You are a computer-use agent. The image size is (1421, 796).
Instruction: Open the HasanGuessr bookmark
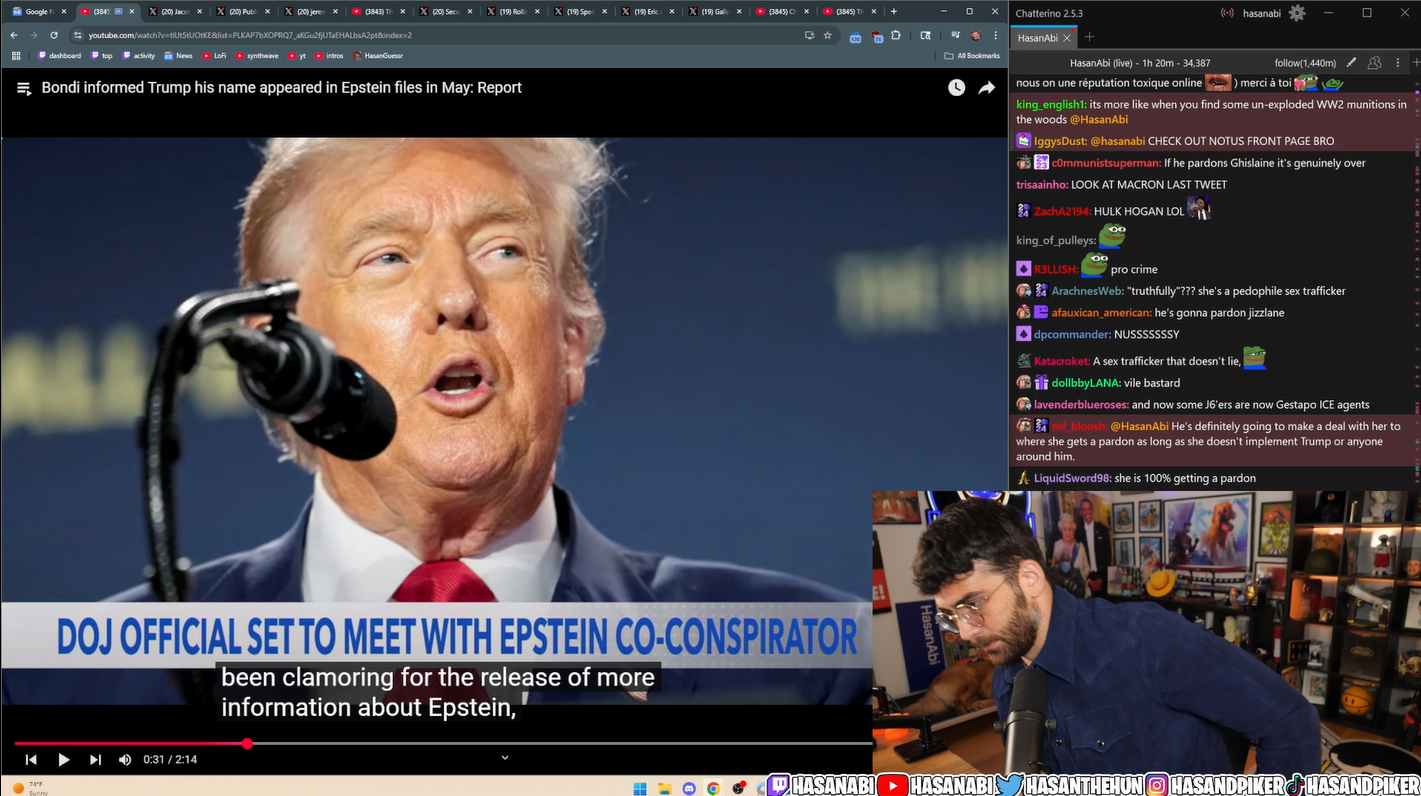[x=378, y=56]
